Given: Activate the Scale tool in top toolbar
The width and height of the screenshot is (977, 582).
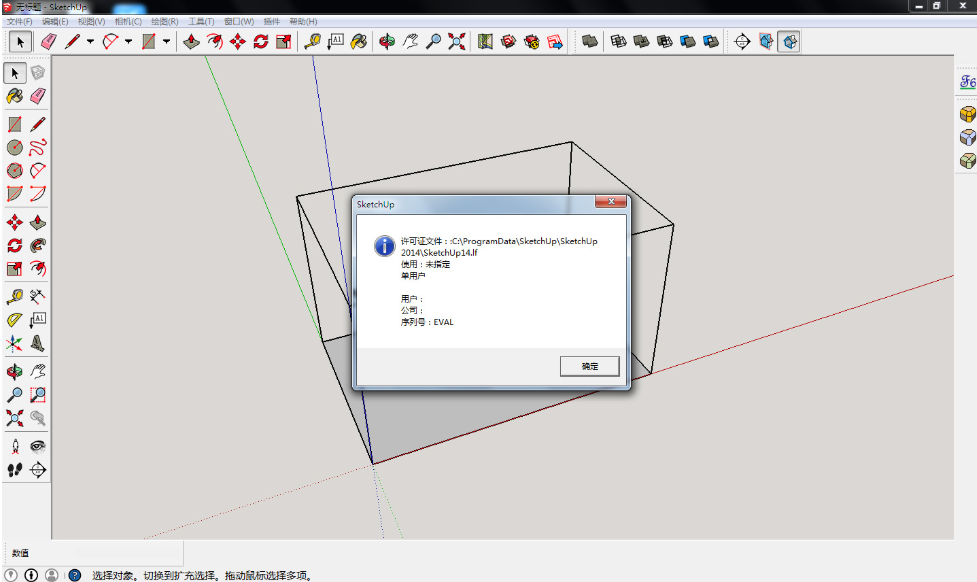Looking at the screenshot, I should (284, 42).
